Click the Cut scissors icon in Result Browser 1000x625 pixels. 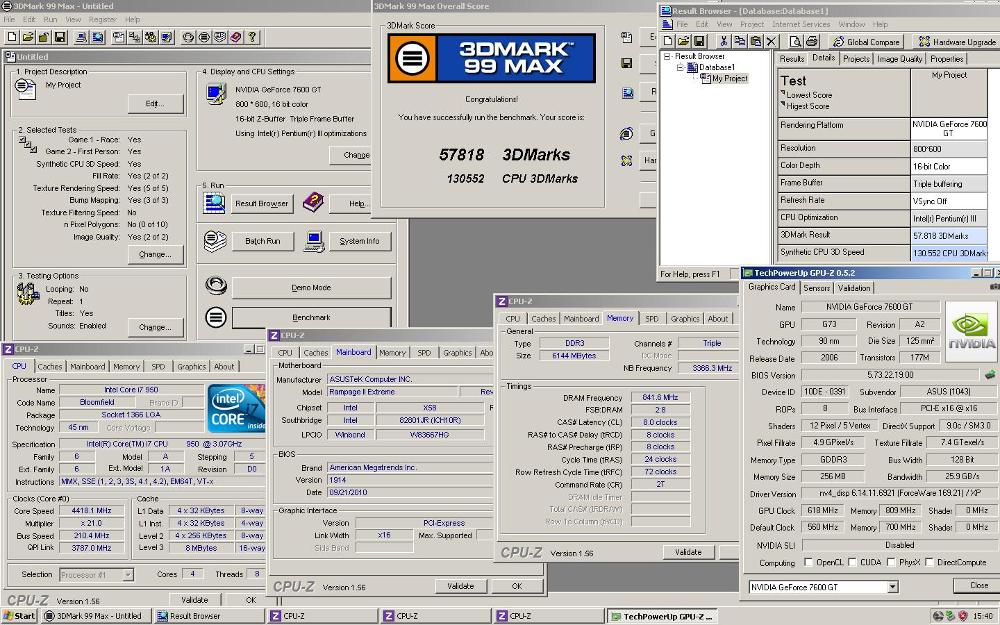[x=724, y=41]
